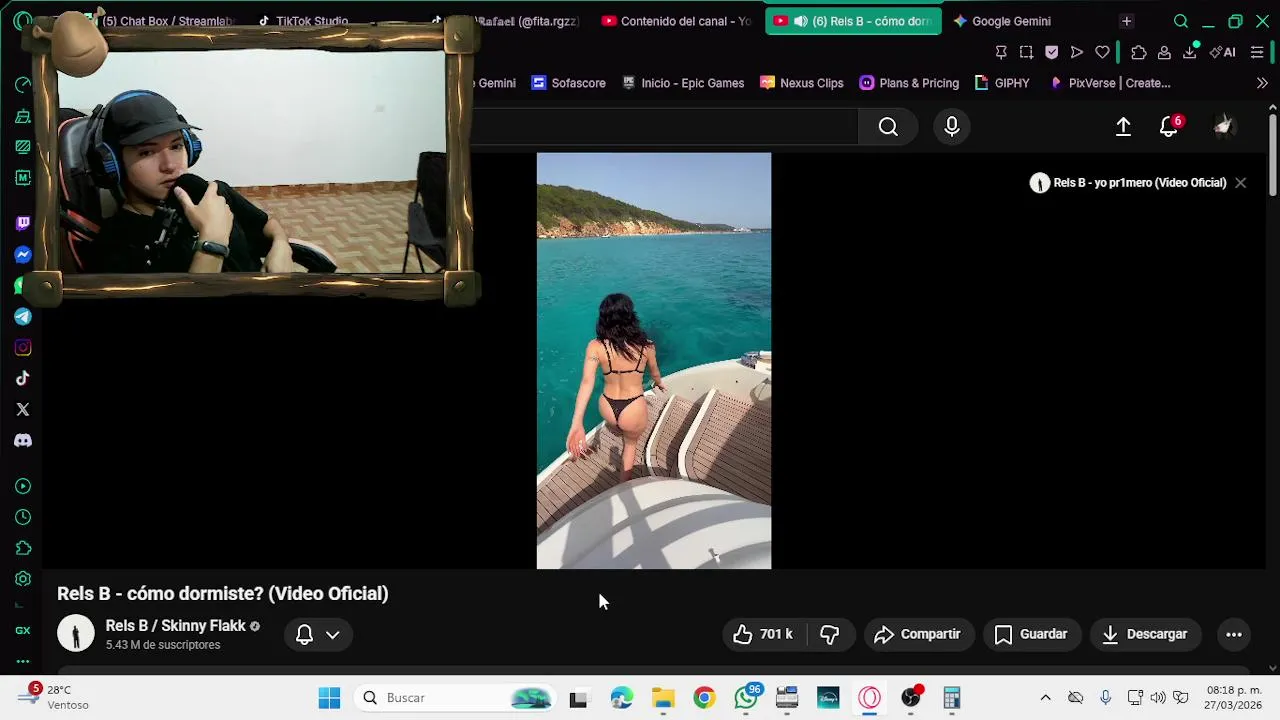Add page to bookmarks with the heart icon
The width and height of the screenshot is (1280, 720).
(x=1102, y=52)
